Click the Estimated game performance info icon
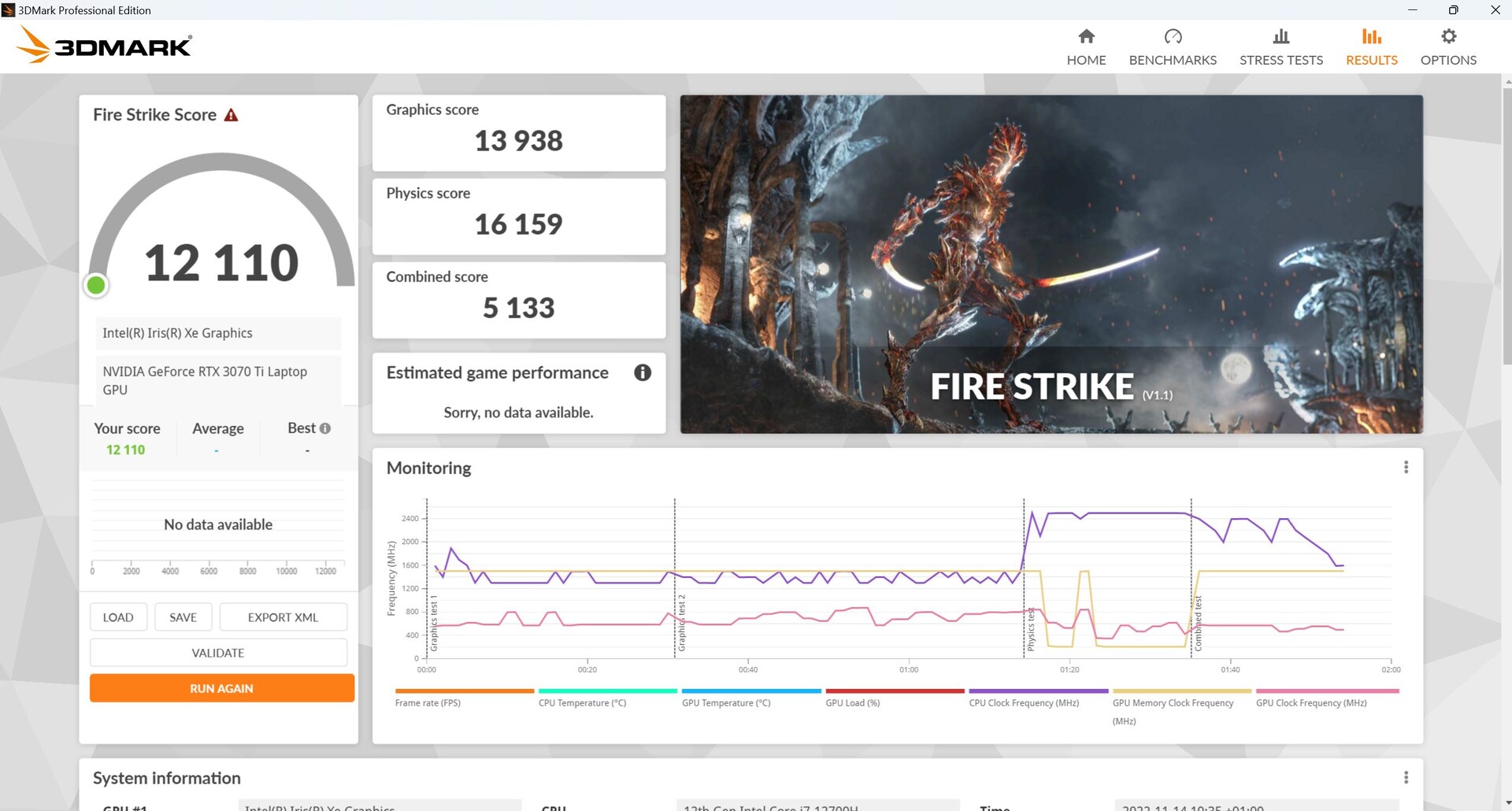 (643, 372)
